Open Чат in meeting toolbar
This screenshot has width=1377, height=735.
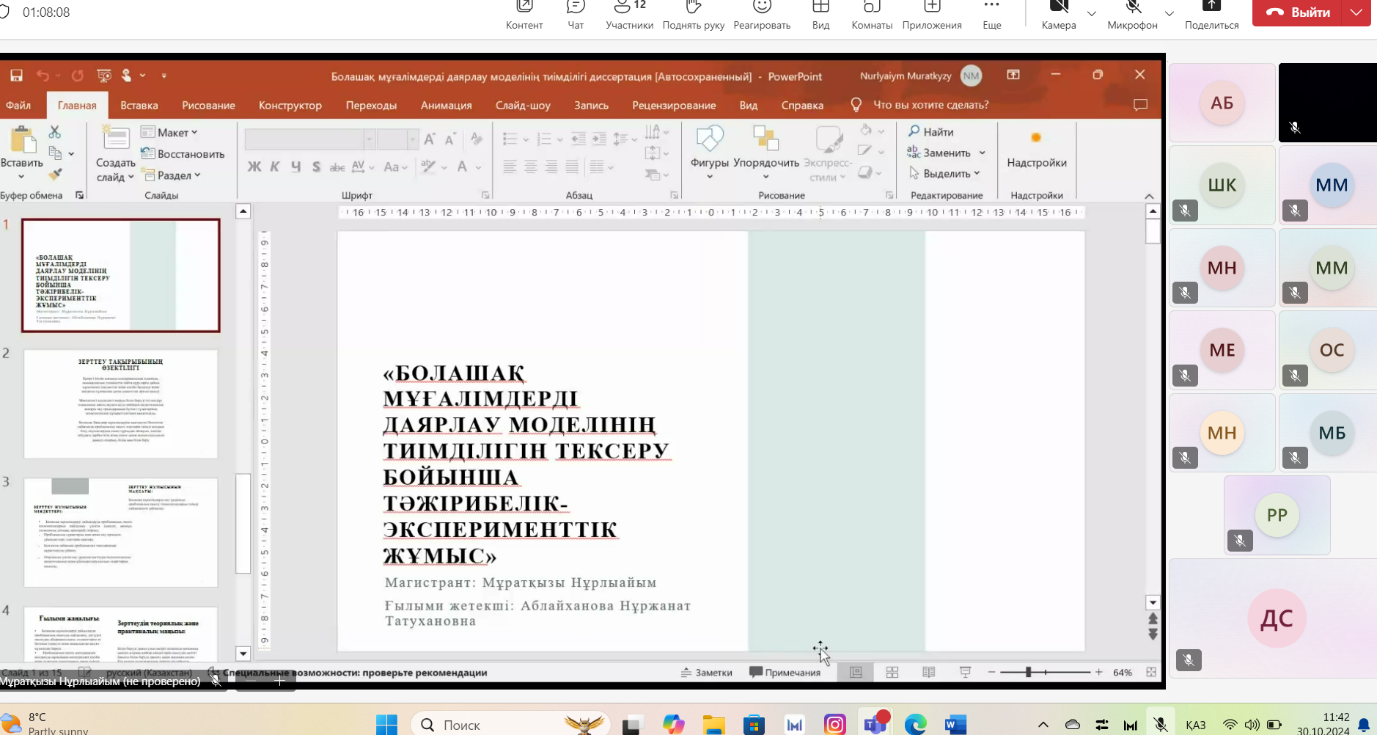tap(576, 15)
